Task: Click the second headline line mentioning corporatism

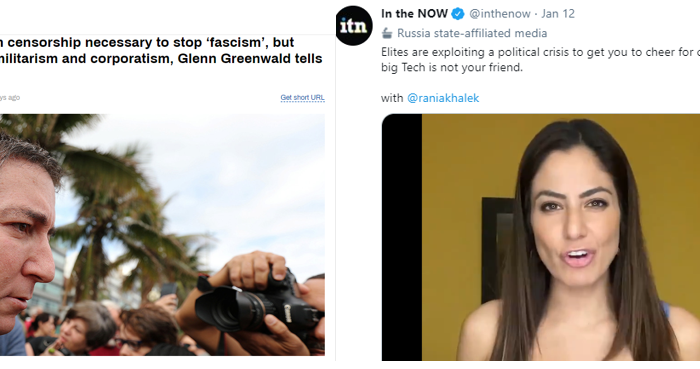Action: (x=161, y=58)
